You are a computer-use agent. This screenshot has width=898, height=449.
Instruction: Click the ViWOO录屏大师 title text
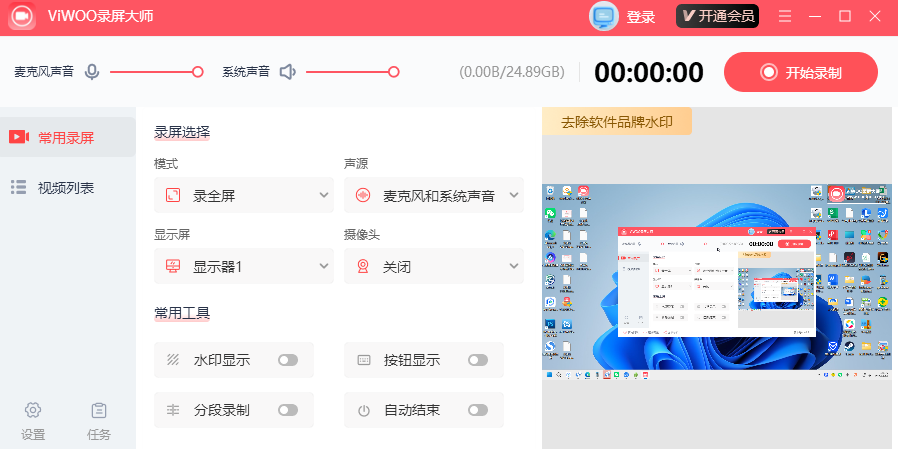pyautogui.click(x=101, y=16)
